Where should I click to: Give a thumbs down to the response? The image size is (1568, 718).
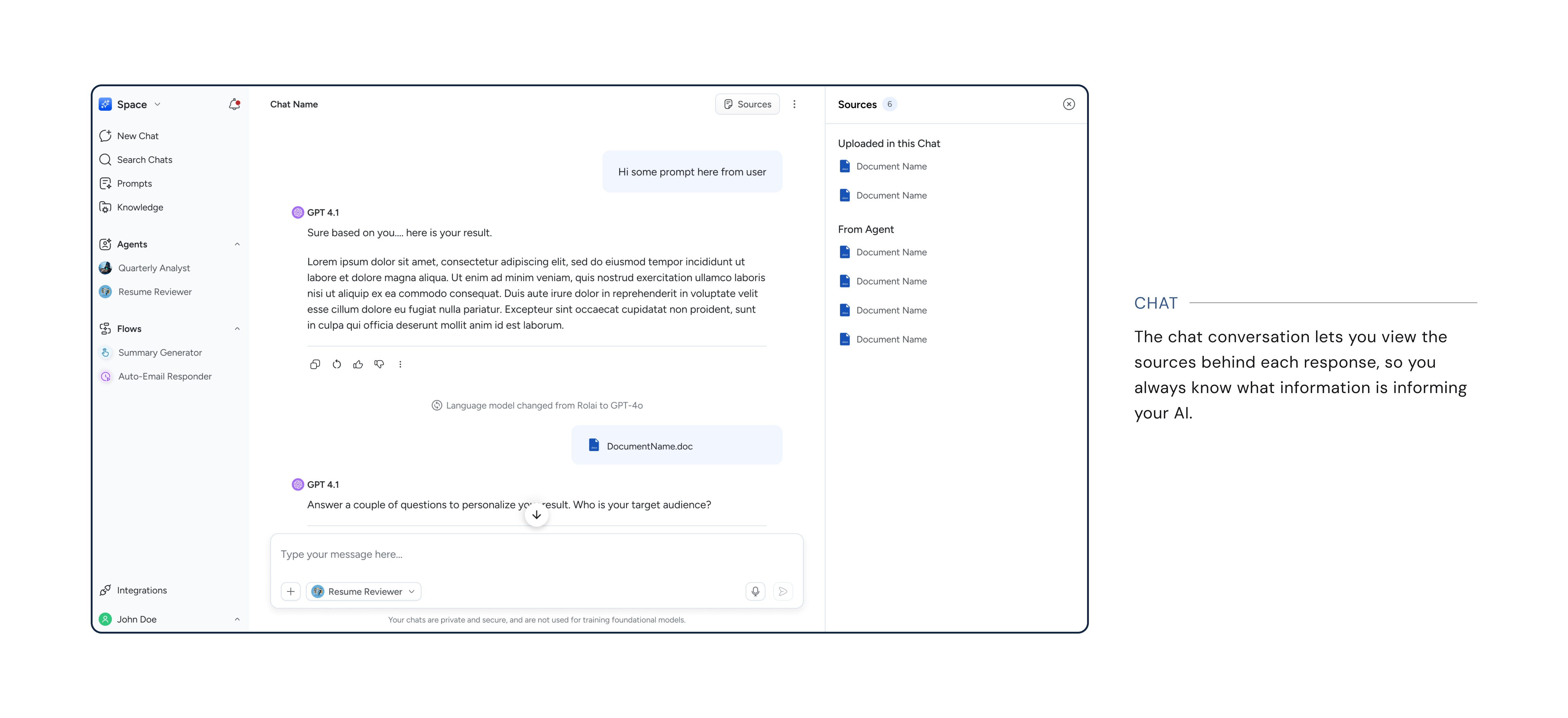click(379, 364)
